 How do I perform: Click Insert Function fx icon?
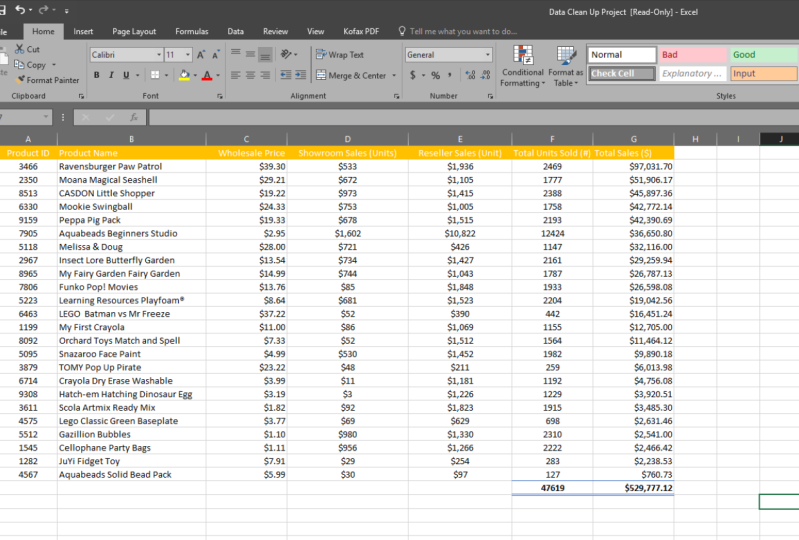(x=134, y=117)
